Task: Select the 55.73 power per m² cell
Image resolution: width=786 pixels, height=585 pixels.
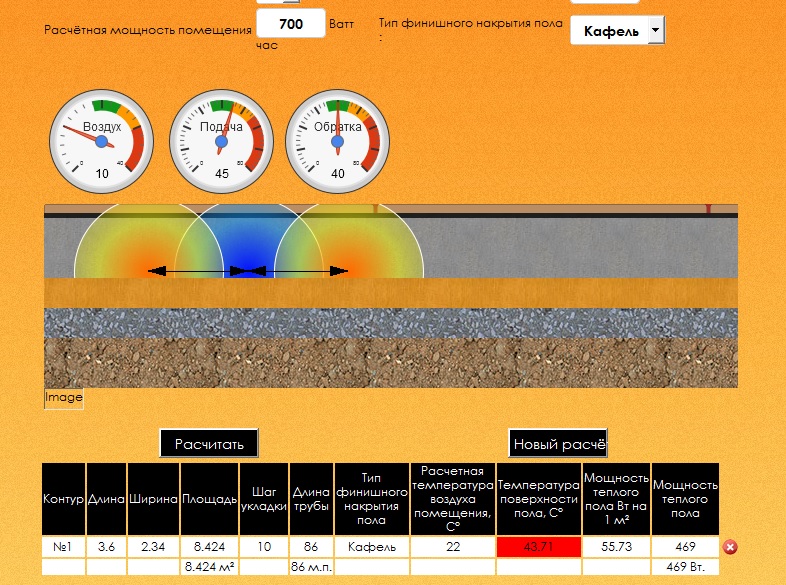Action: coord(617,547)
